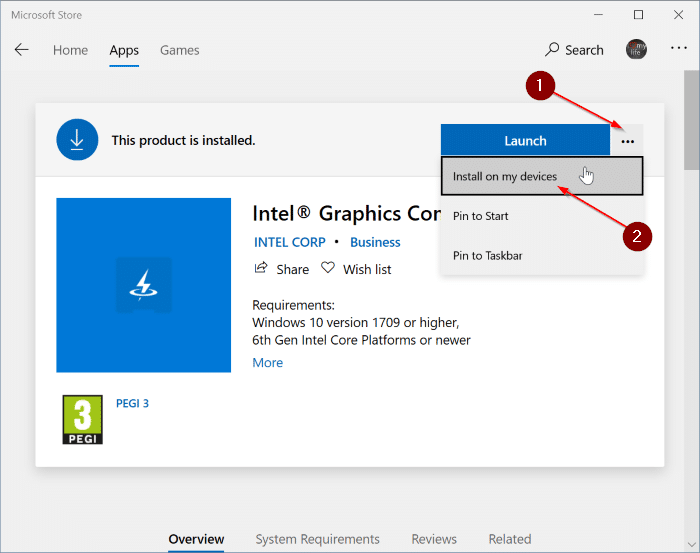Choose Install on my devices

542,176
